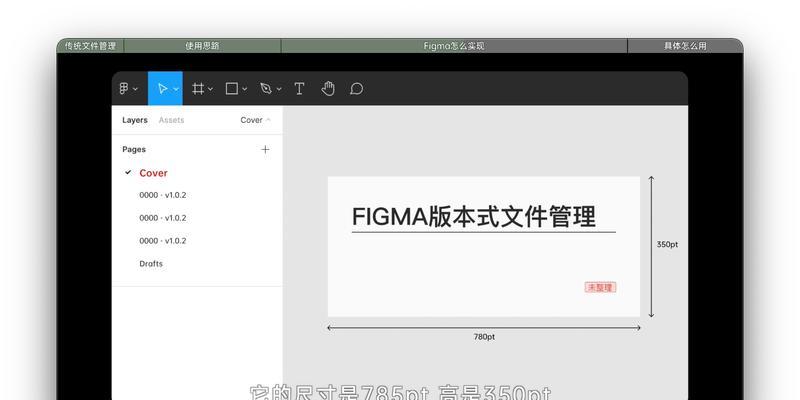Click the 350pt height label
Viewport: 800px width, 400px height.
[x=667, y=244]
